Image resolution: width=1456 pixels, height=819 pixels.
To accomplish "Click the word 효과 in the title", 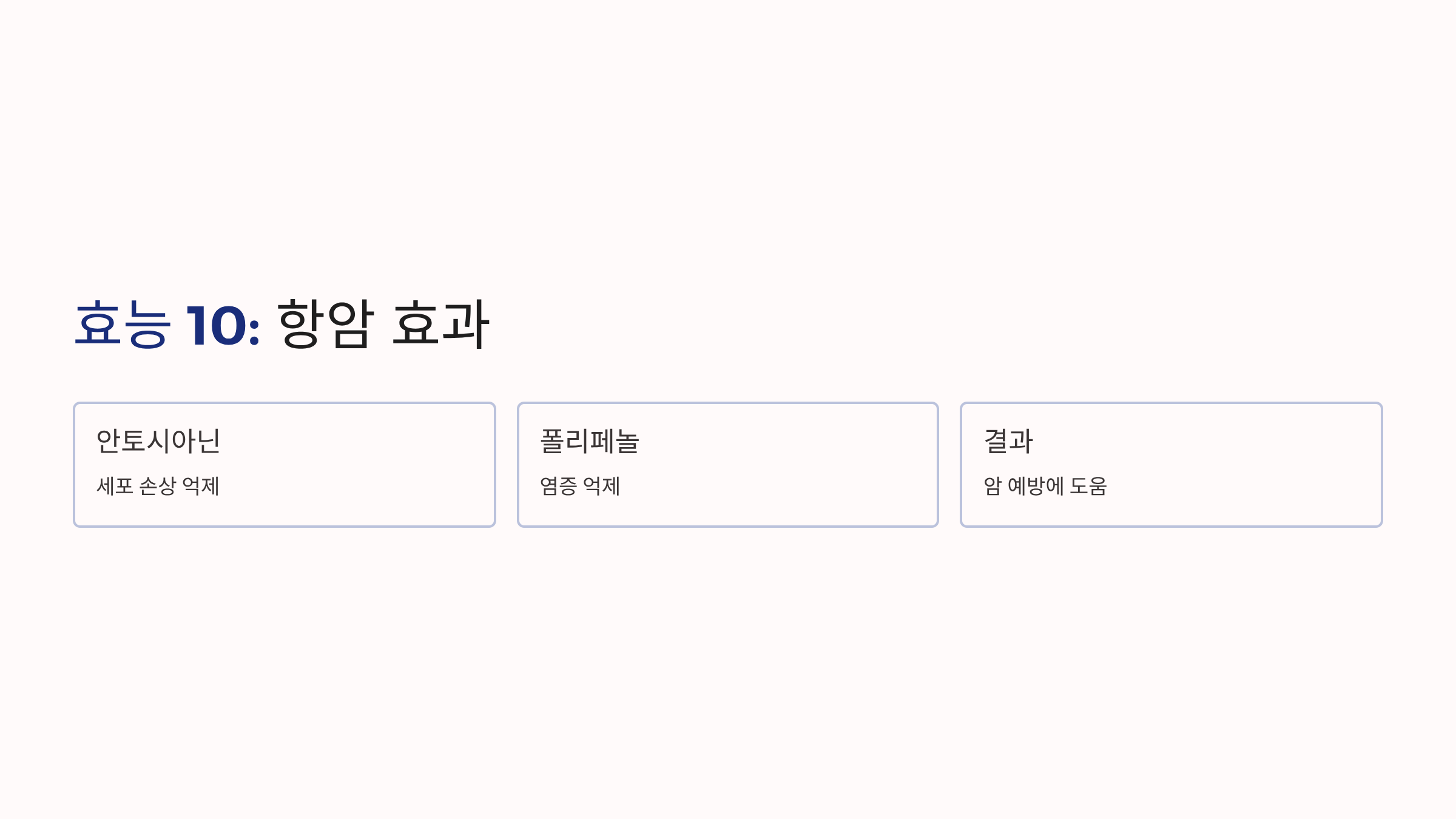I will (441, 325).
